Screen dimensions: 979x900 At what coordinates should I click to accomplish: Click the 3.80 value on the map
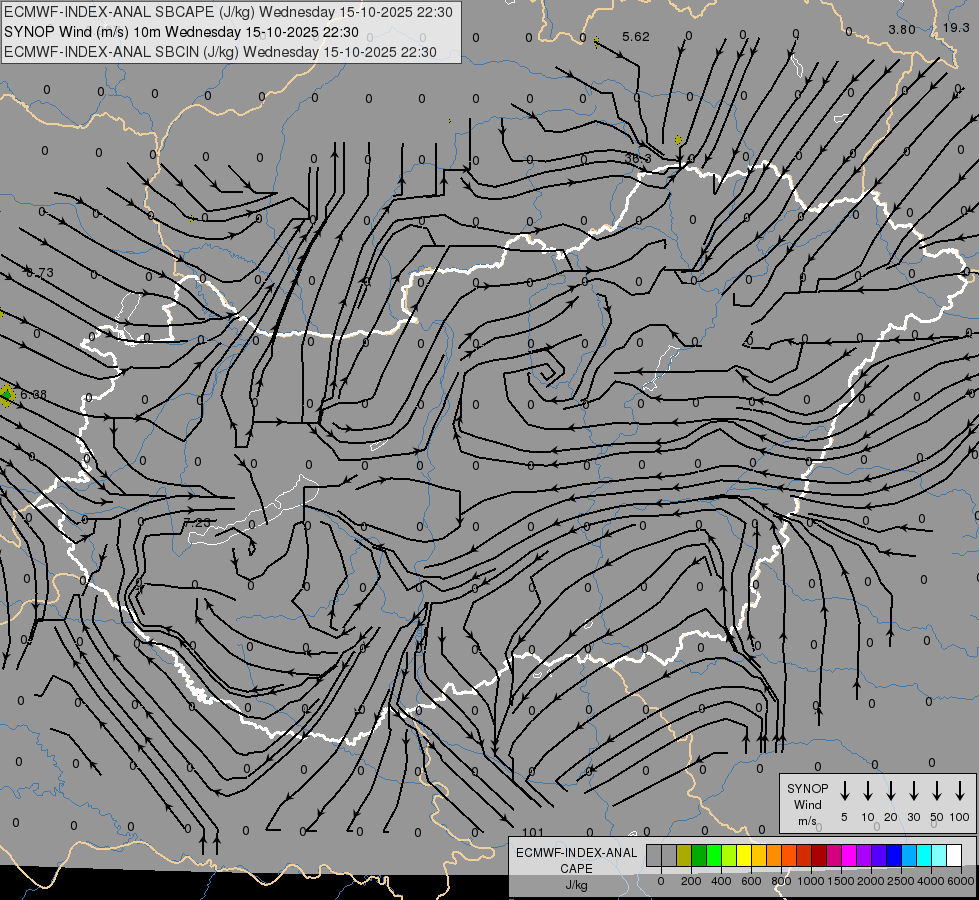(902, 29)
